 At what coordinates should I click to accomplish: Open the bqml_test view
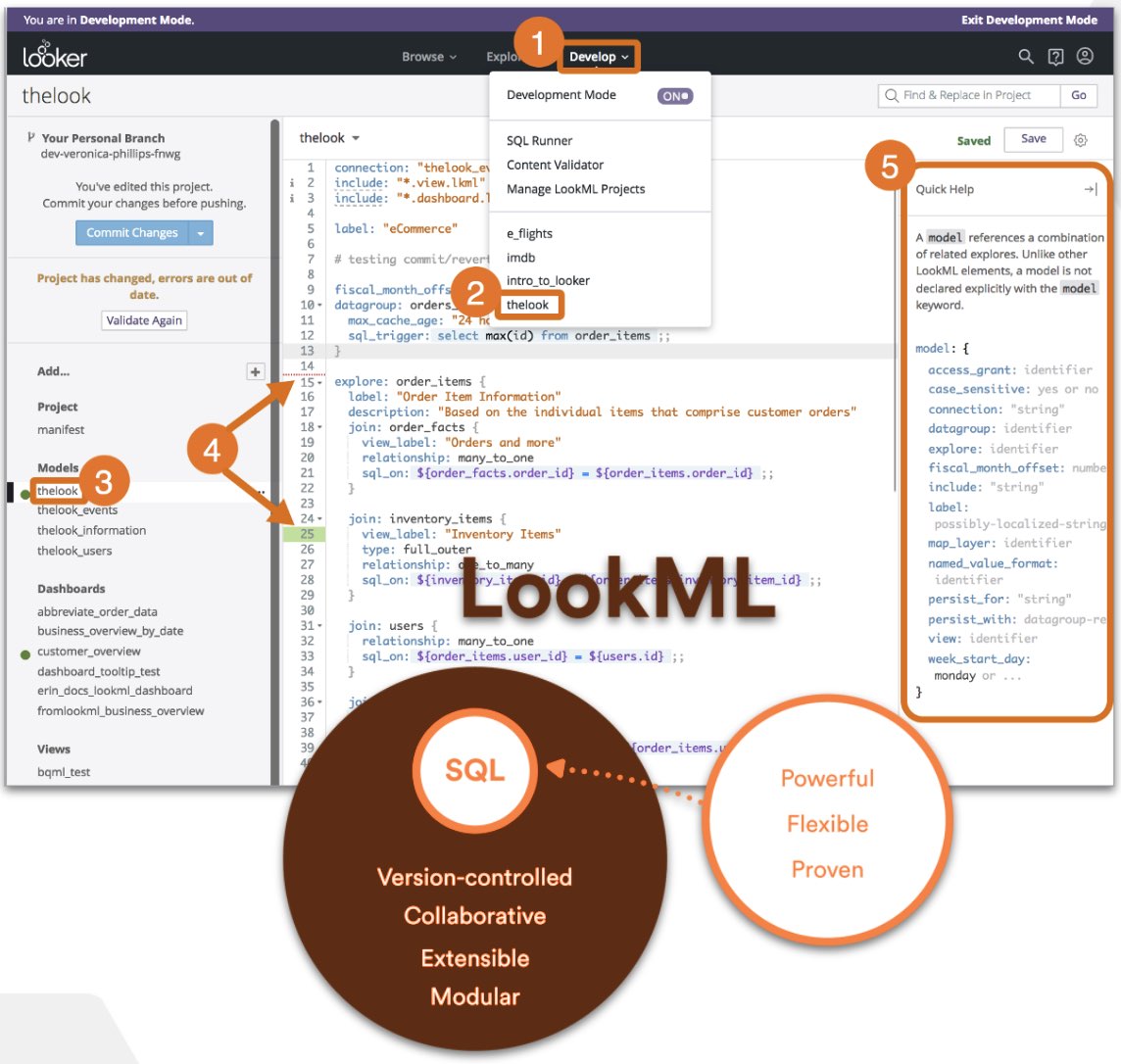pos(64,772)
